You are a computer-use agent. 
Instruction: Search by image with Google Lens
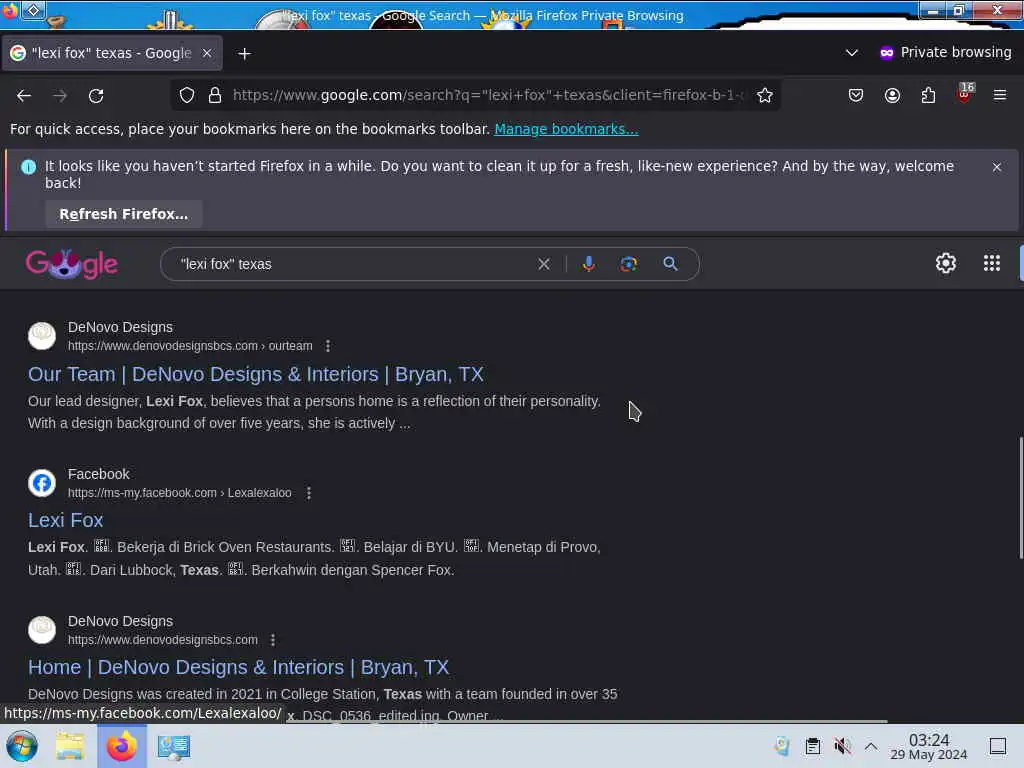pos(628,264)
